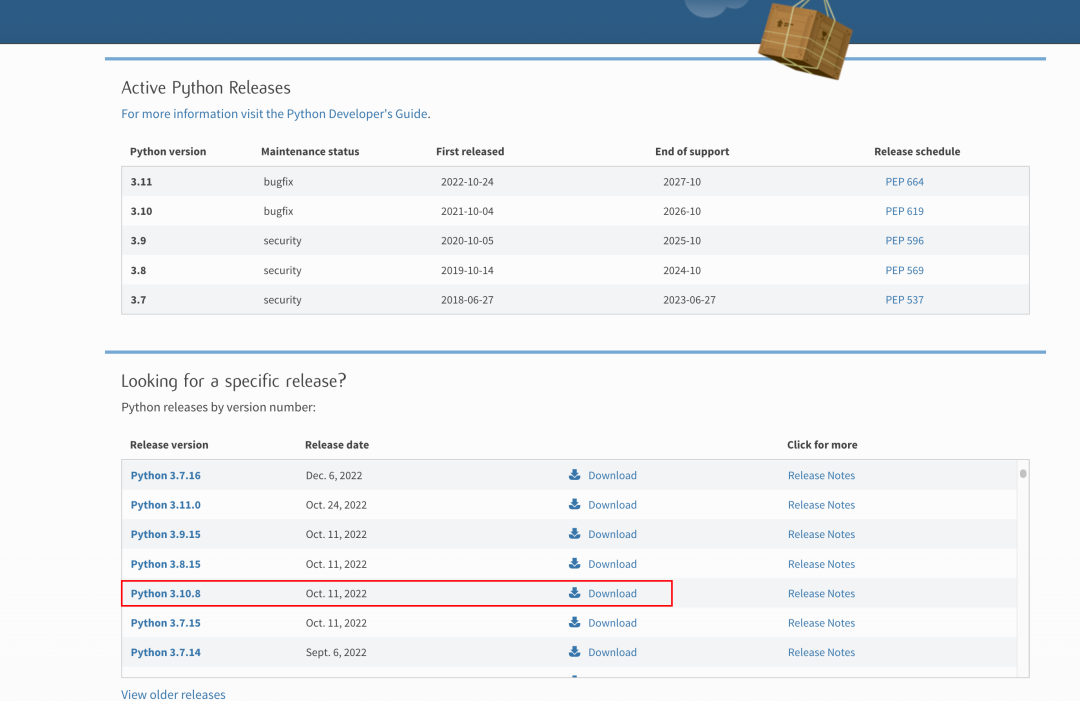View Release Notes for Python 3.8.15
Viewport: 1080px width, 701px height.
point(821,564)
